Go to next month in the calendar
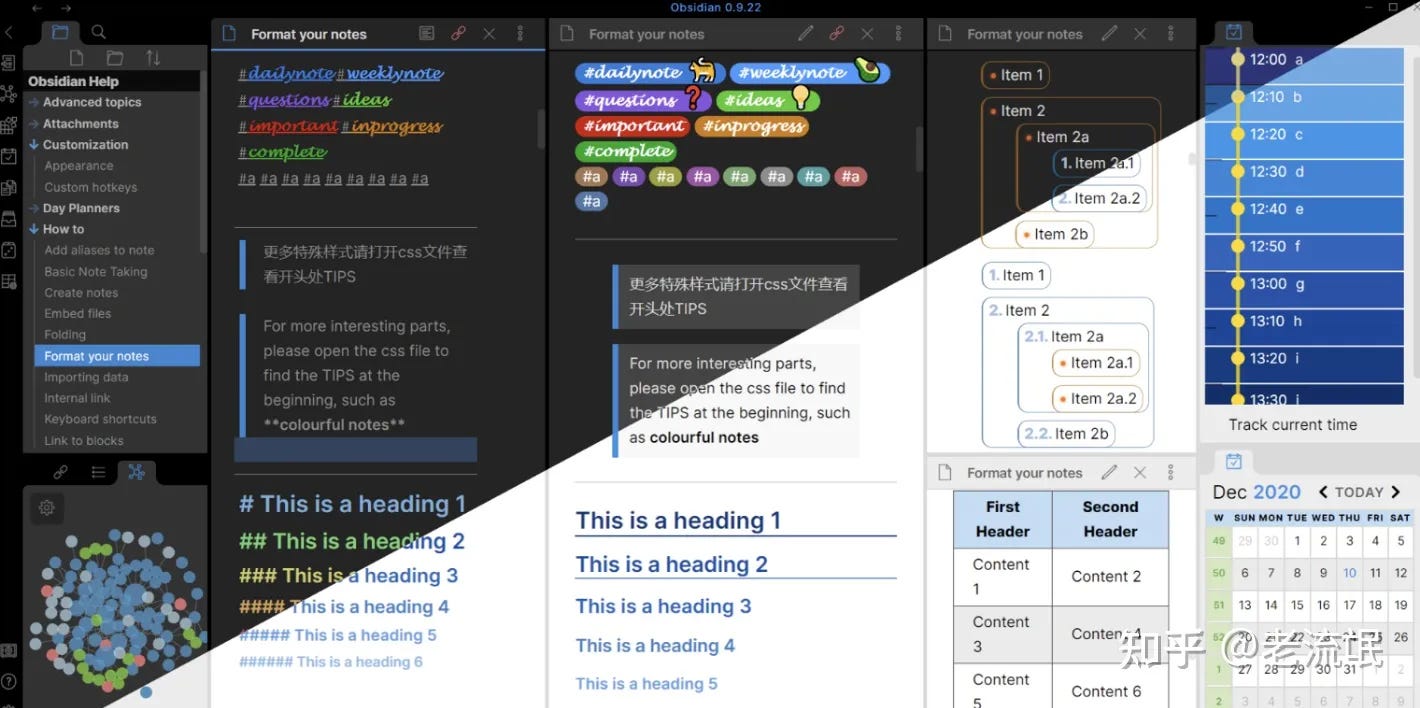Image resolution: width=1420 pixels, height=708 pixels. click(x=1396, y=492)
